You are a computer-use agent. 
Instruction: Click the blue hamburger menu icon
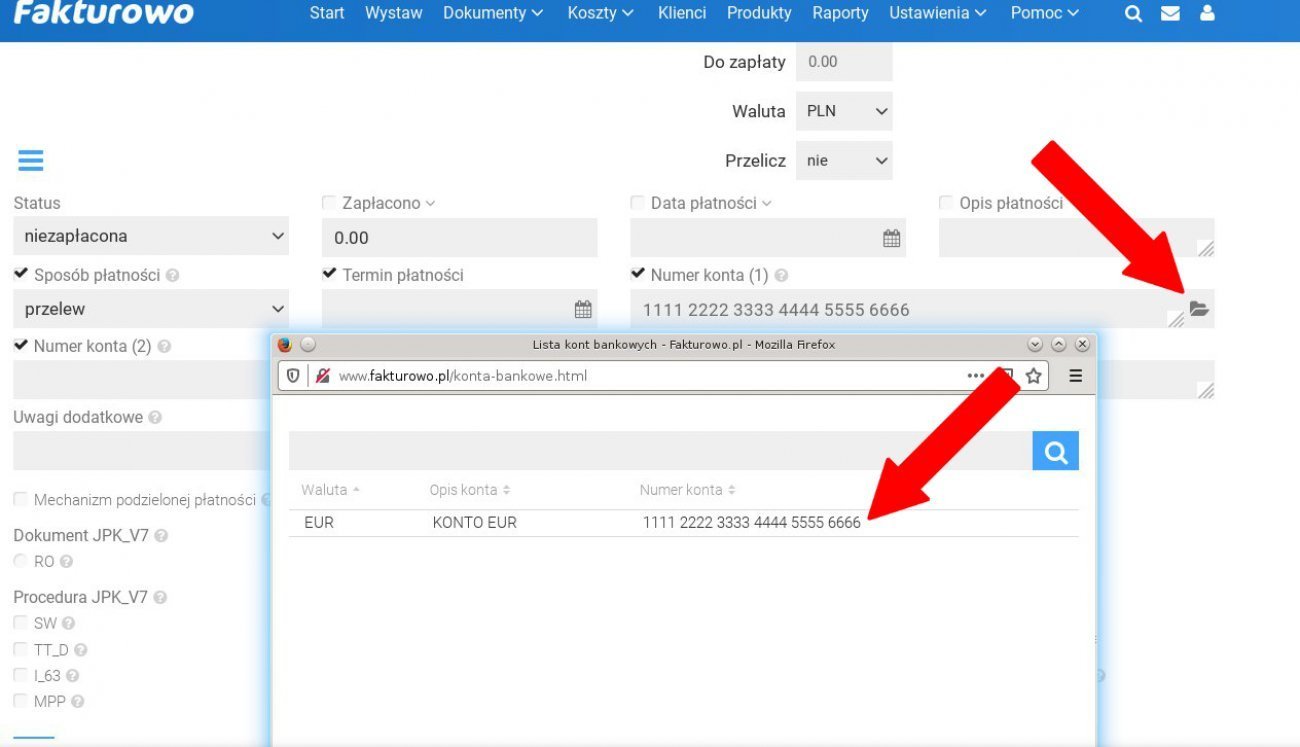click(x=30, y=161)
